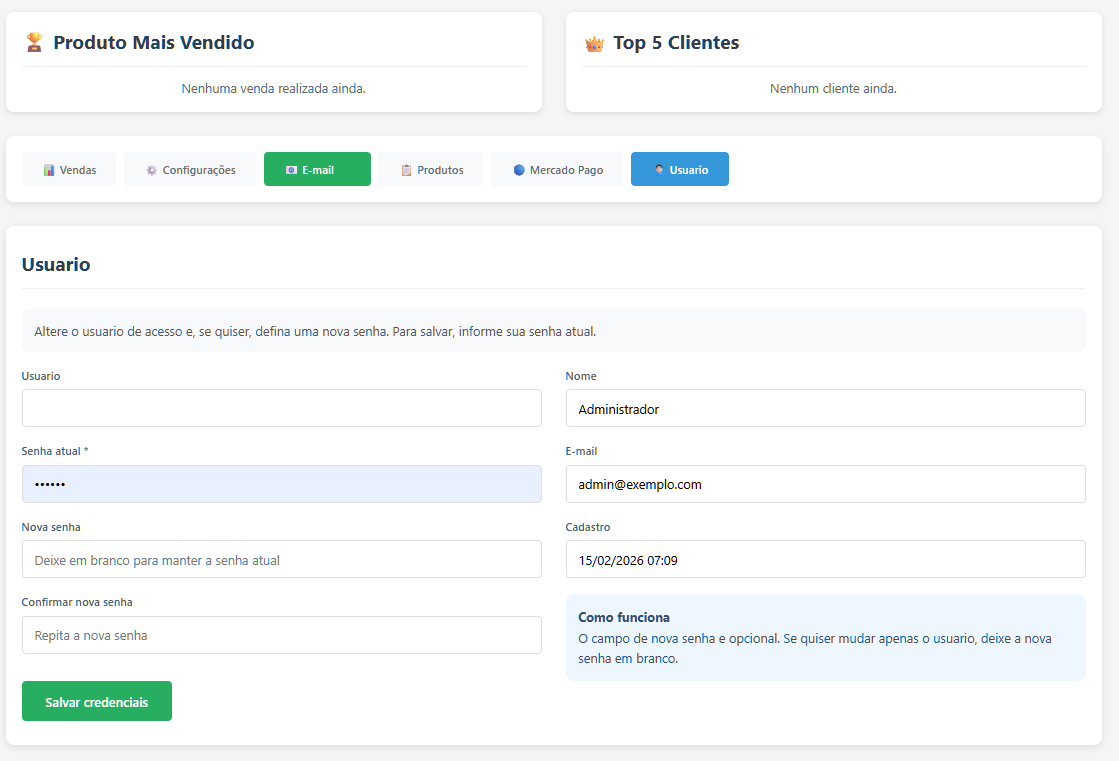The width and height of the screenshot is (1119, 761).
Task: Click the globe icon on Mercado Pago tab
Action: point(519,169)
